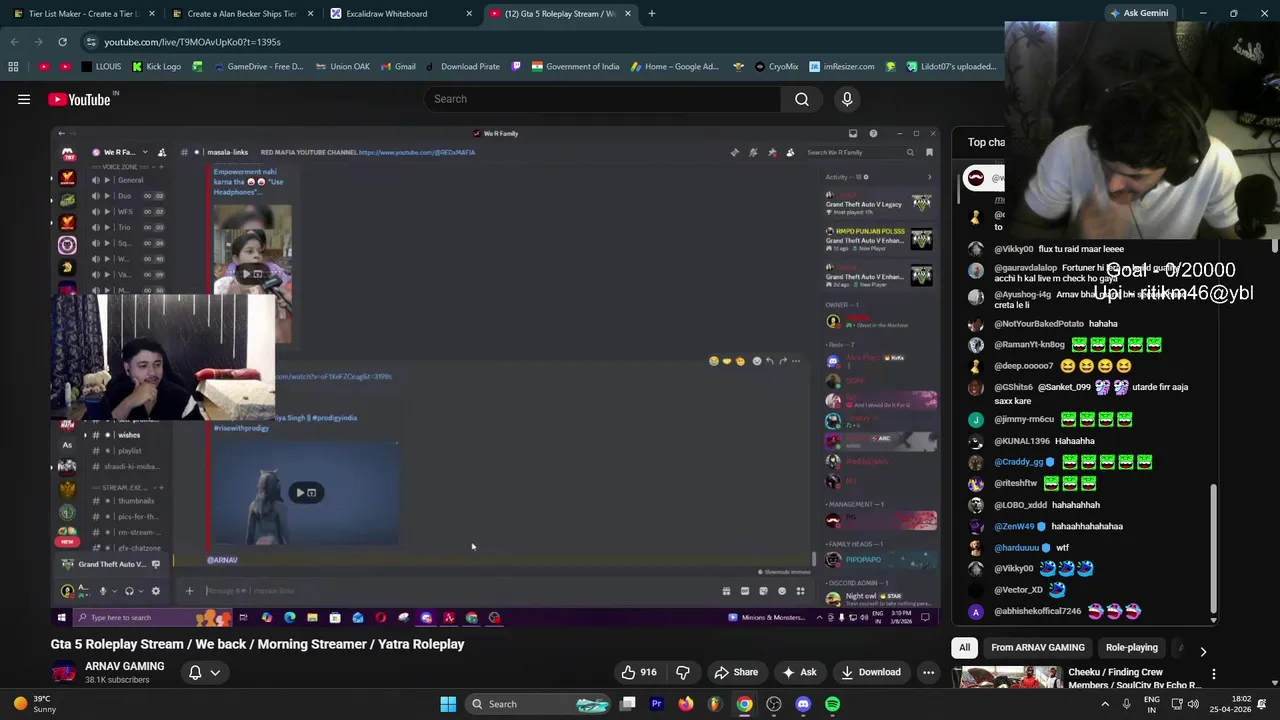
Task: Expand notification options chevron next to bell
Action: [x=215, y=673]
